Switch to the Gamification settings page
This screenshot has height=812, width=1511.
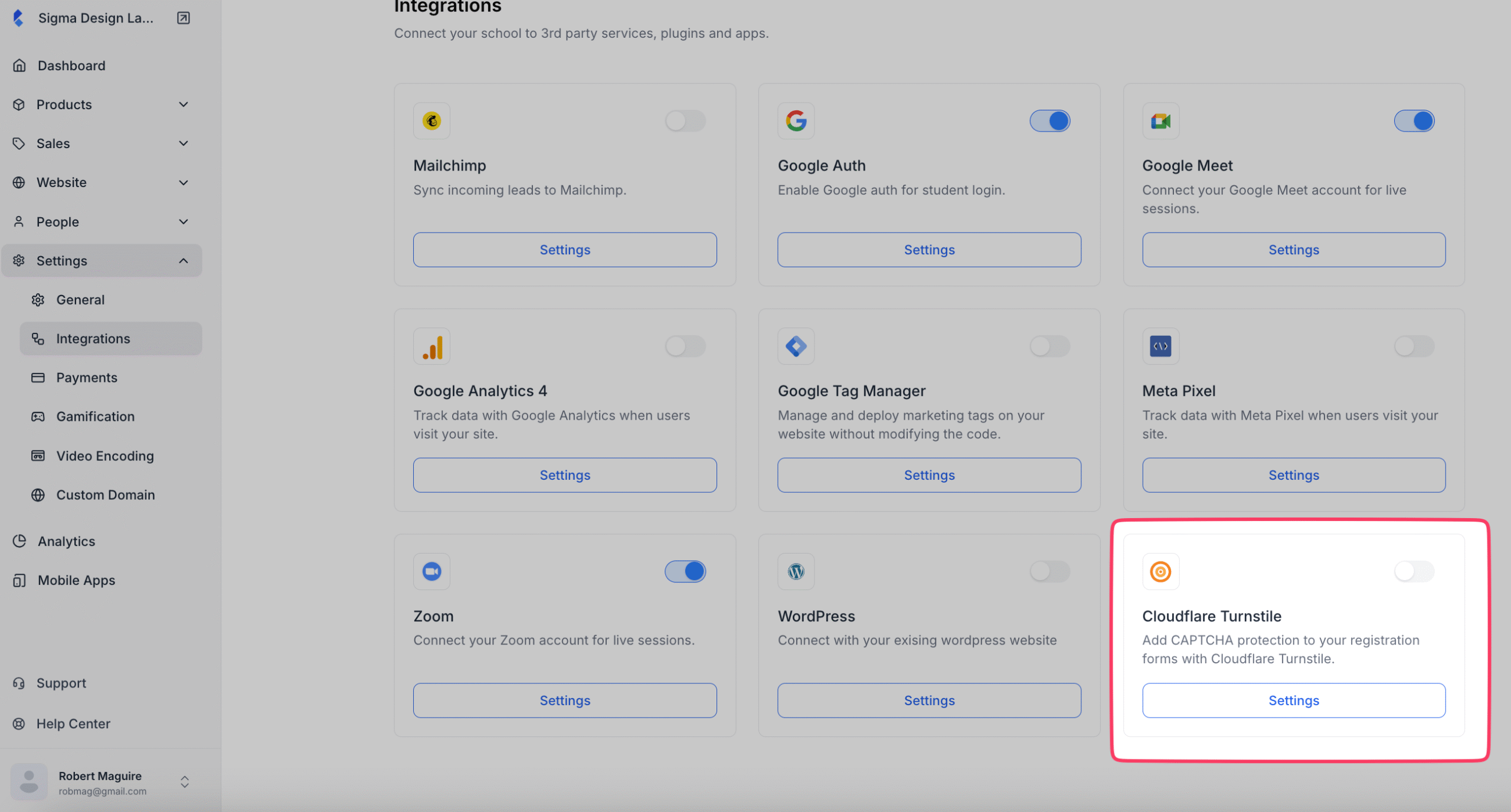click(x=95, y=416)
